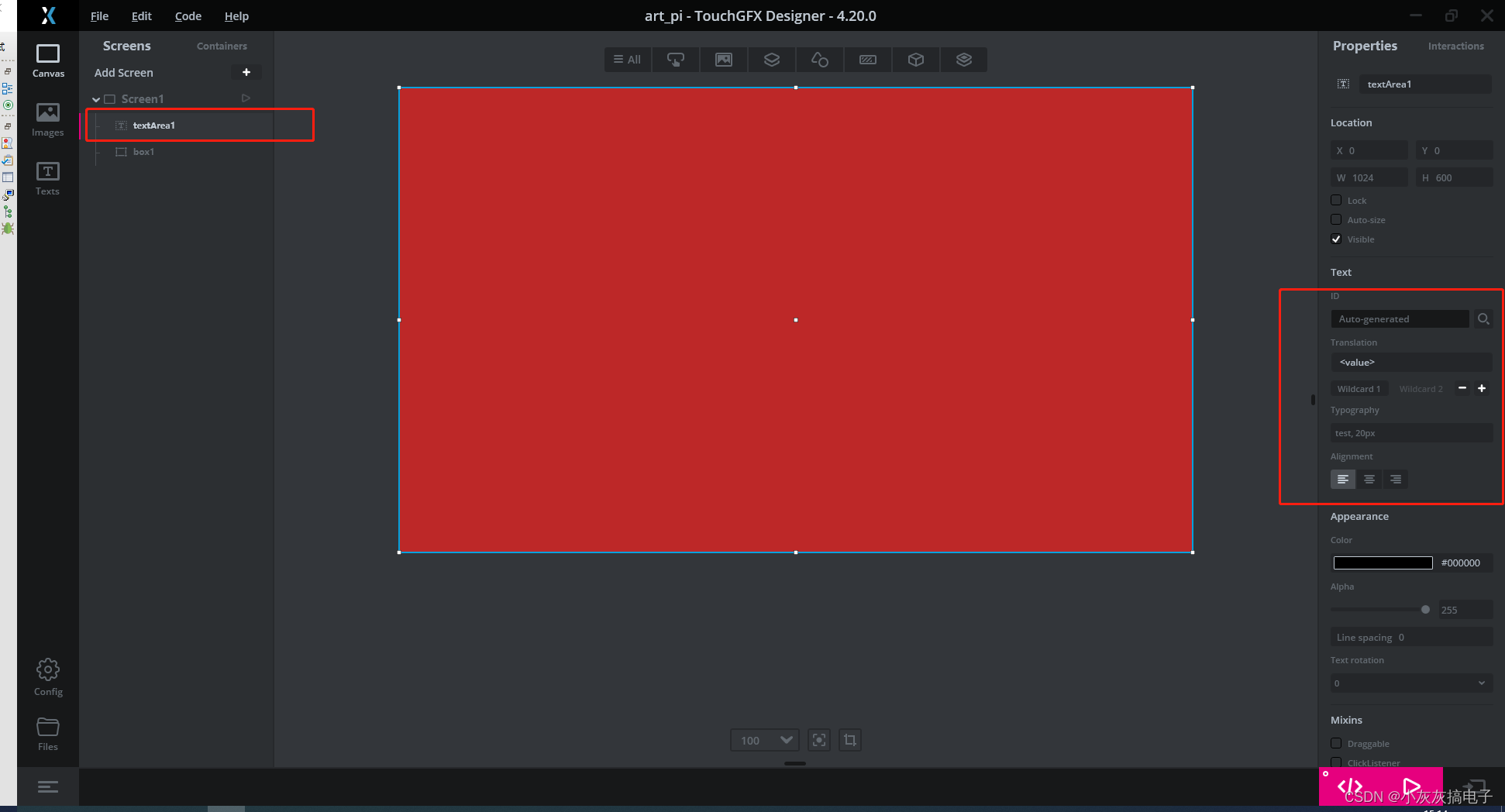Remove a wildcard with minus icon

[x=1462, y=388]
